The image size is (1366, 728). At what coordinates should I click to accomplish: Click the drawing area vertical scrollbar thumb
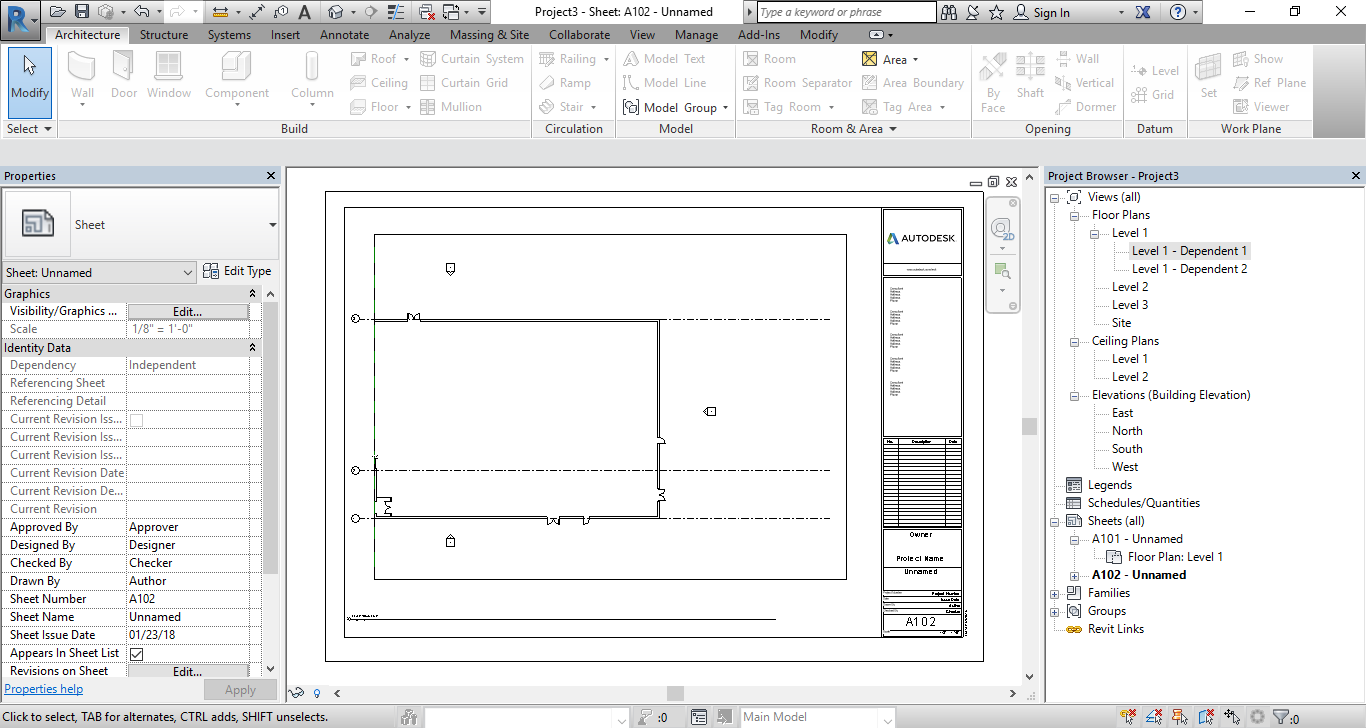click(1028, 427)
